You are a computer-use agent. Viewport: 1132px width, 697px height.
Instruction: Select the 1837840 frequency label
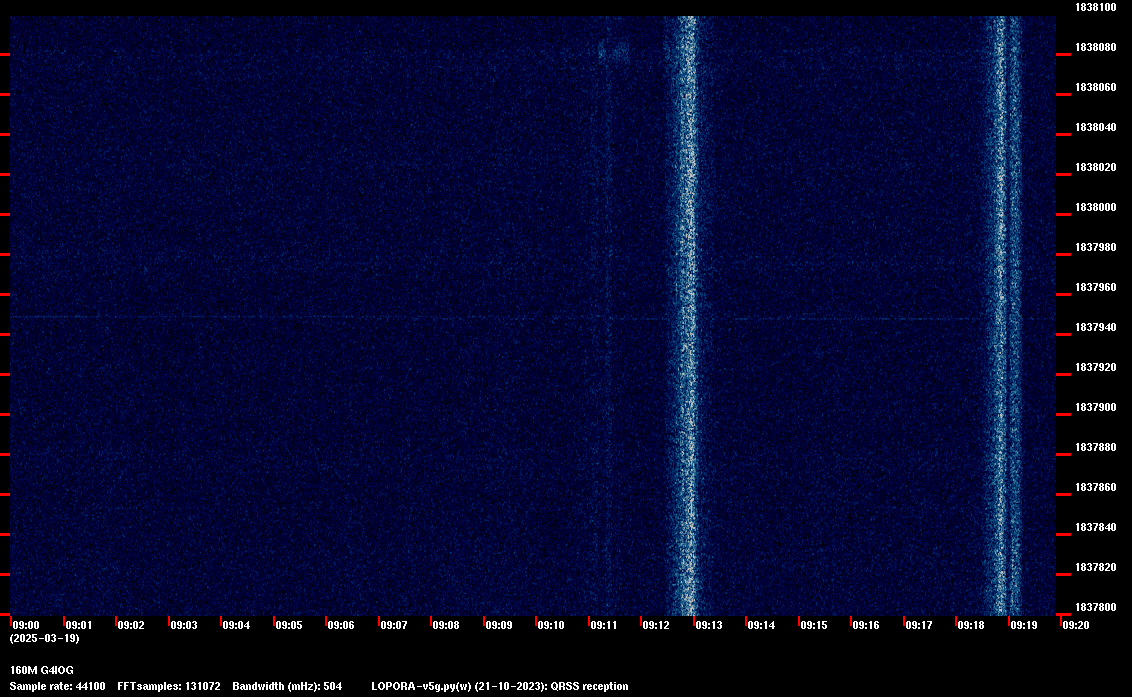pyautogui.click(x=1095, y=528)
